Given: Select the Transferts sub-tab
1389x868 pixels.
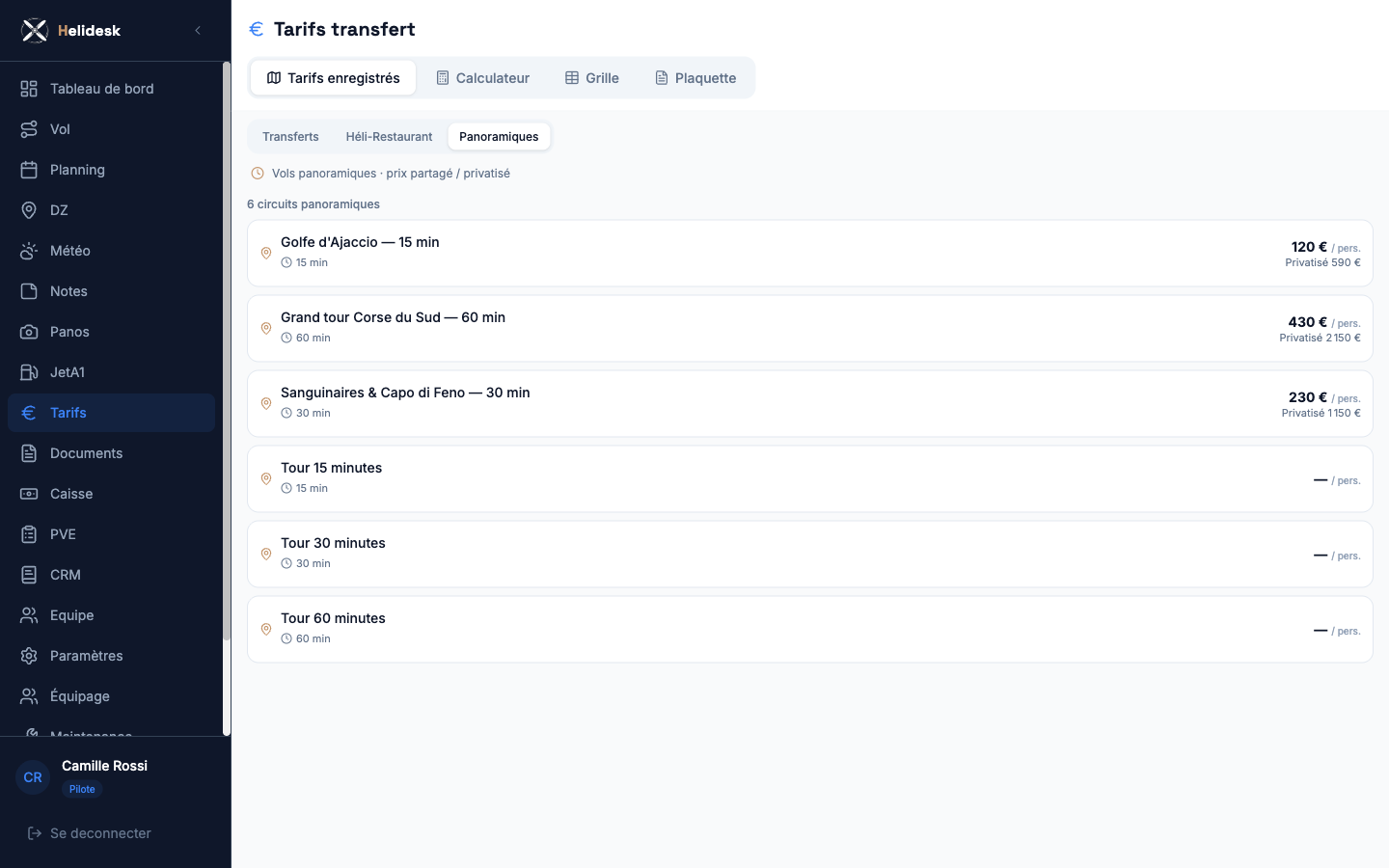Looking at the screenshot, I should click(290, 137).
